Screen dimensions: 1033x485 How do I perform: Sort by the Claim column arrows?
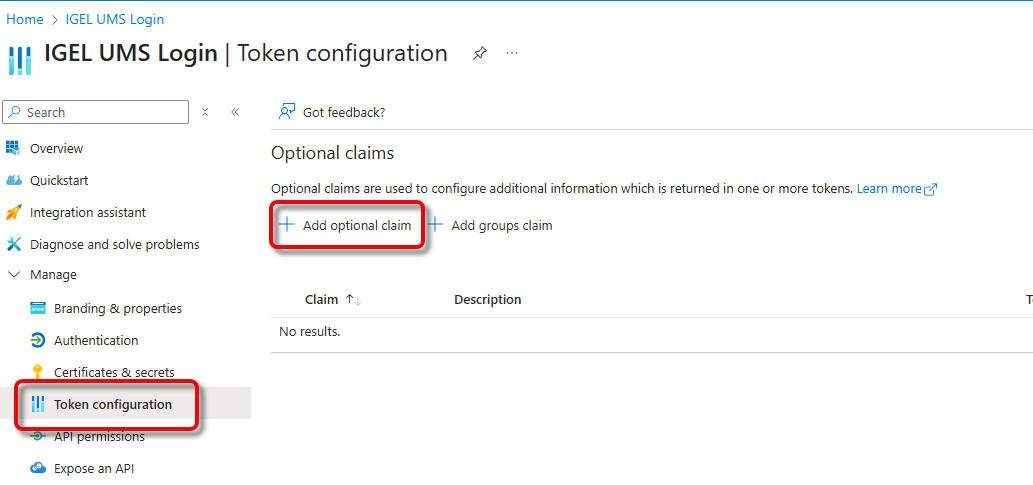[x=352, y=300]
